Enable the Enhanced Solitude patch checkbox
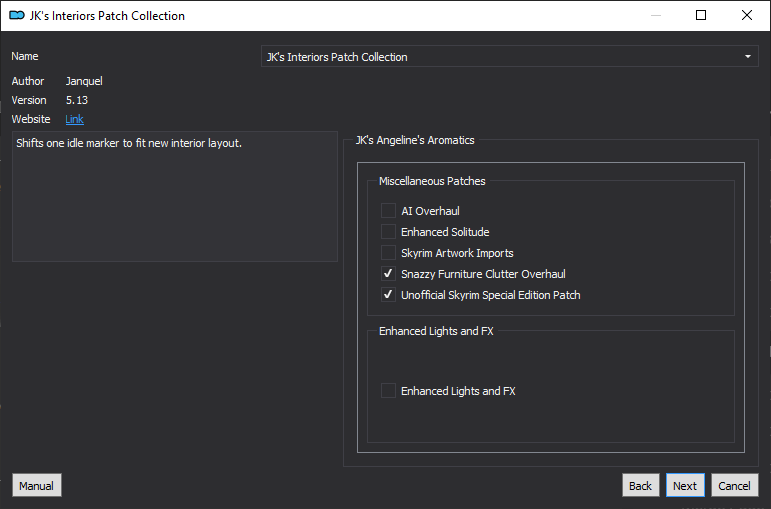This screenshot has width=771, height=509. [x=388, y=232]
